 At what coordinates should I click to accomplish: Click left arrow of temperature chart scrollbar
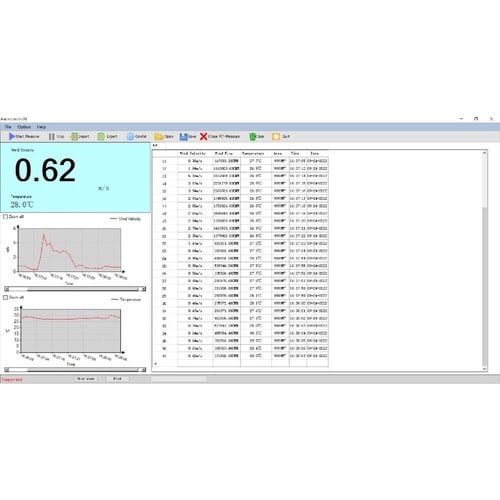[x=7, y=370]
